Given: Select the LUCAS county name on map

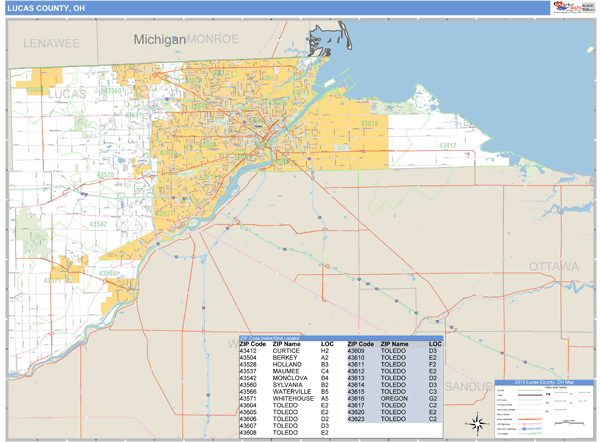Looking at the screenshot, I should pyautogui.click(x=69, y=92).
